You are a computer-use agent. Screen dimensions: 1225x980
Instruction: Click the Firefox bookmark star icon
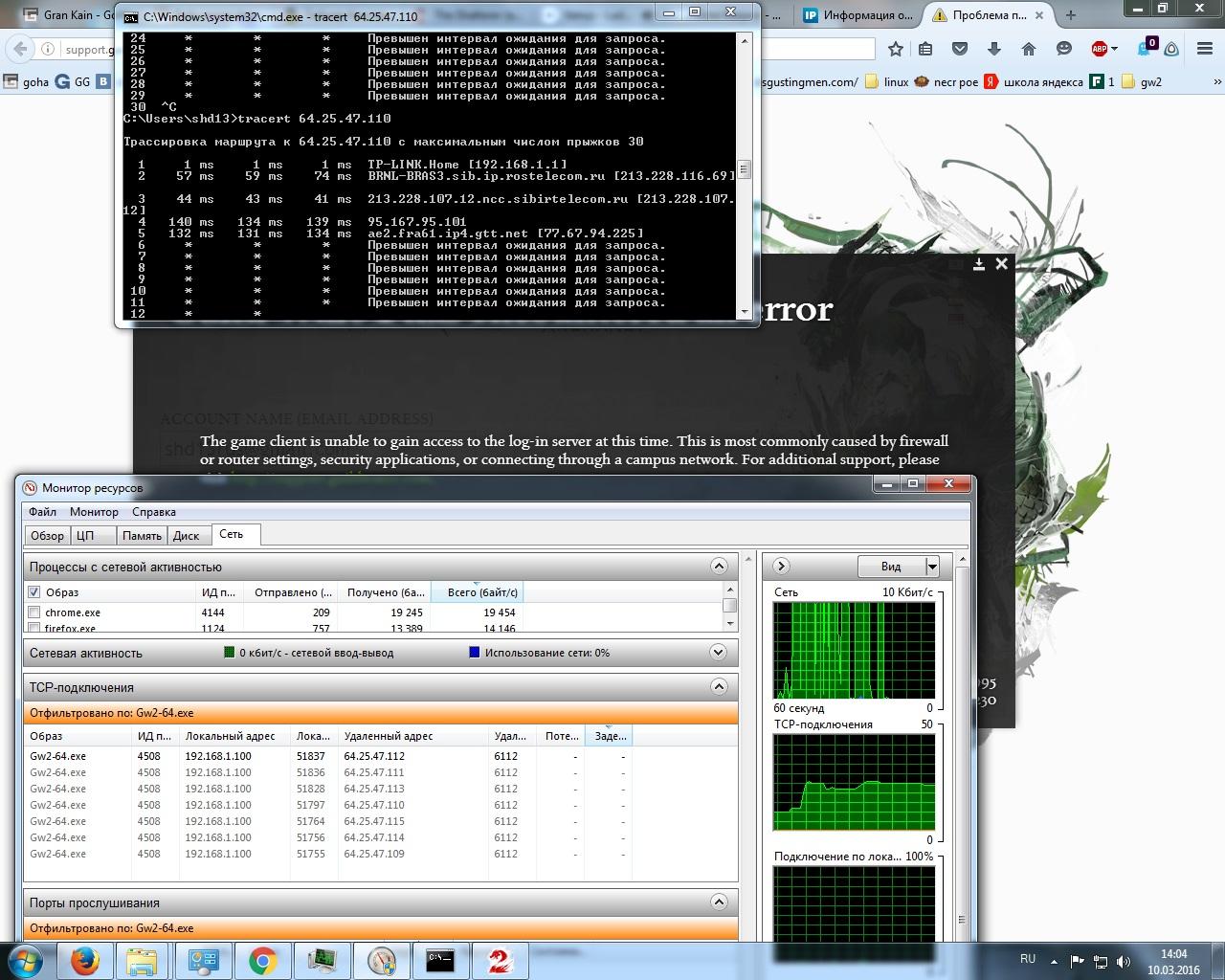(896, 49)
